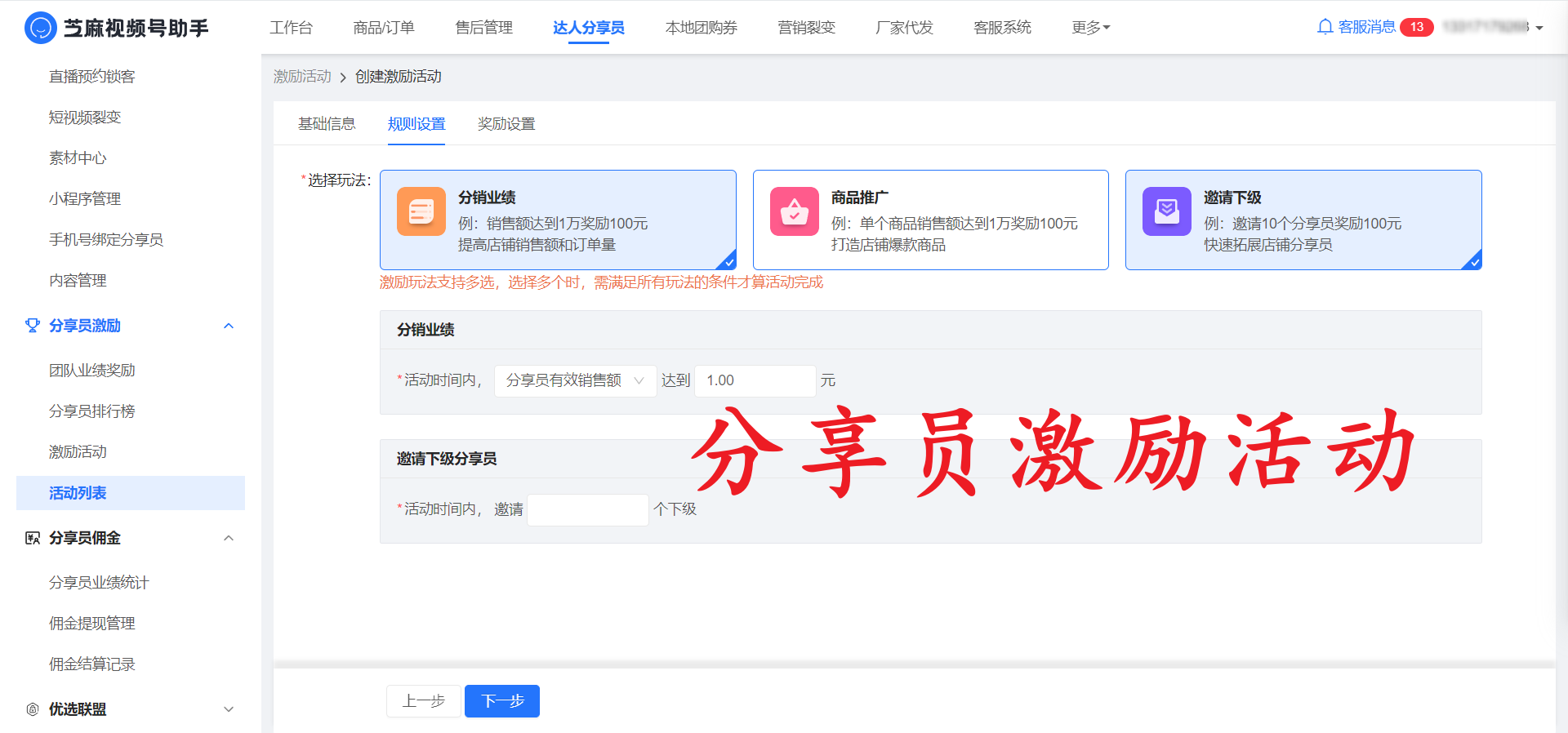Open 内容管理 in the sidebar
This screenshot has width=1568, height=733.
pos(78,281)
